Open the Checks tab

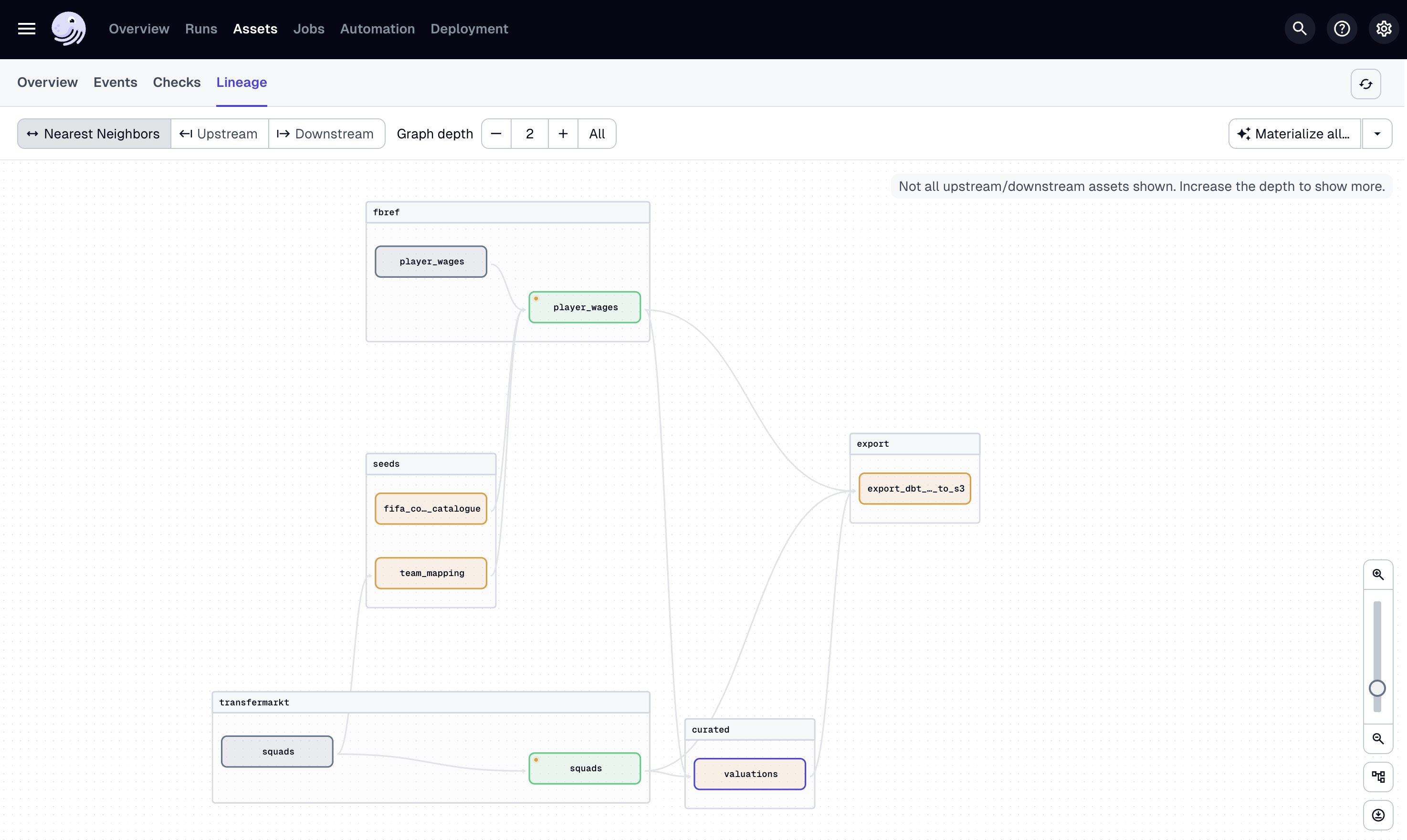coord(177,83)
